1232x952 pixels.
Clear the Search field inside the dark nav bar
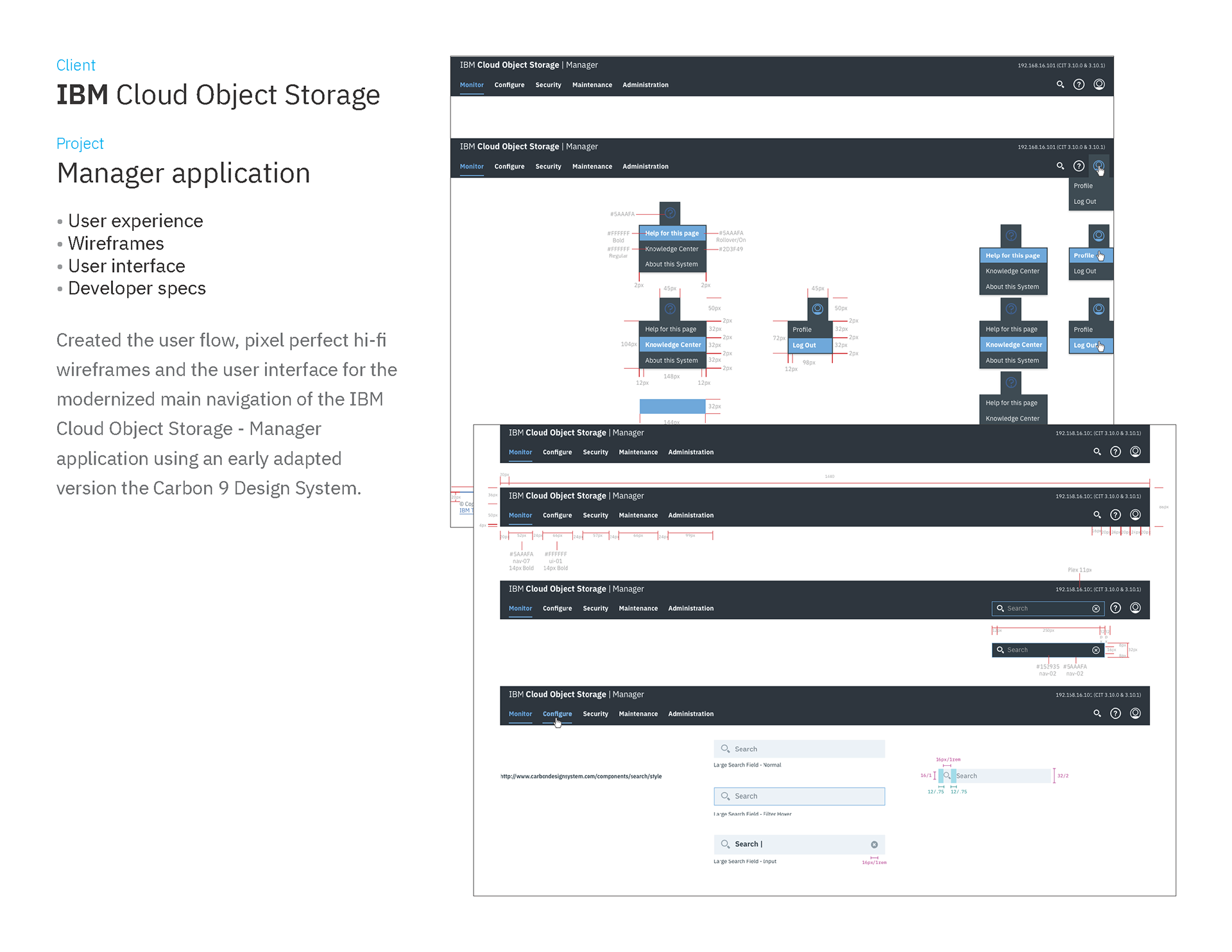[x=1096, y=609]
